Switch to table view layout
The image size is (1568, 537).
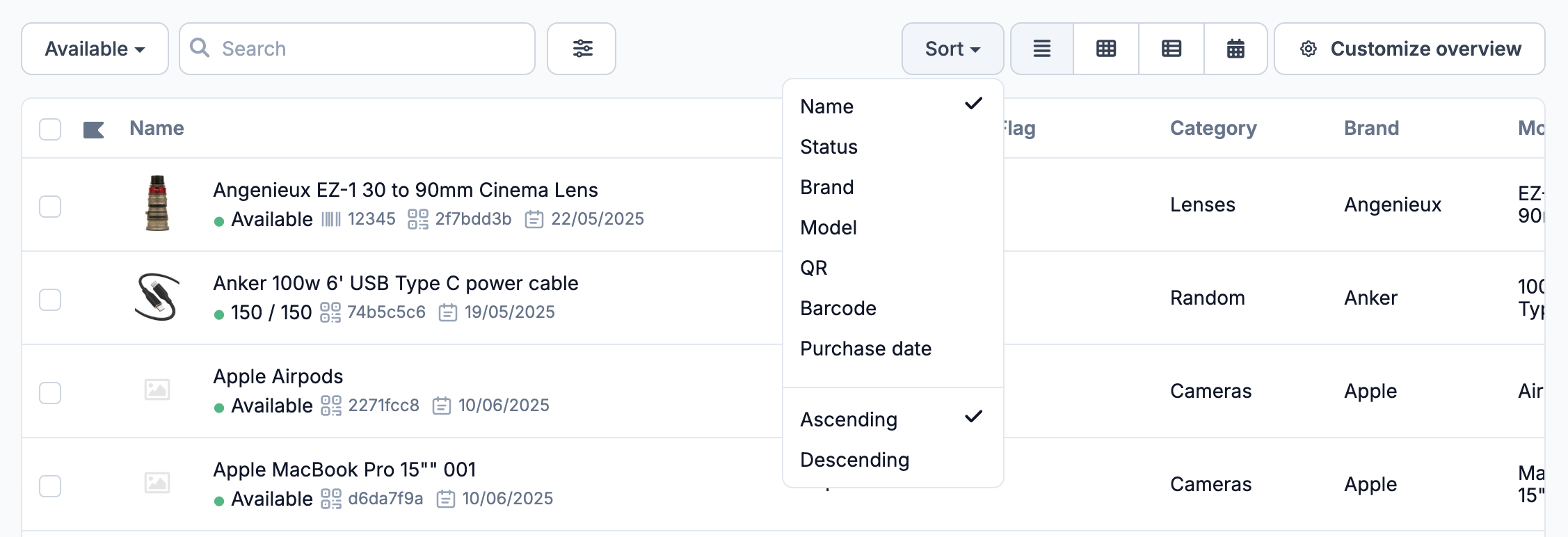[x=1171, y=49]
